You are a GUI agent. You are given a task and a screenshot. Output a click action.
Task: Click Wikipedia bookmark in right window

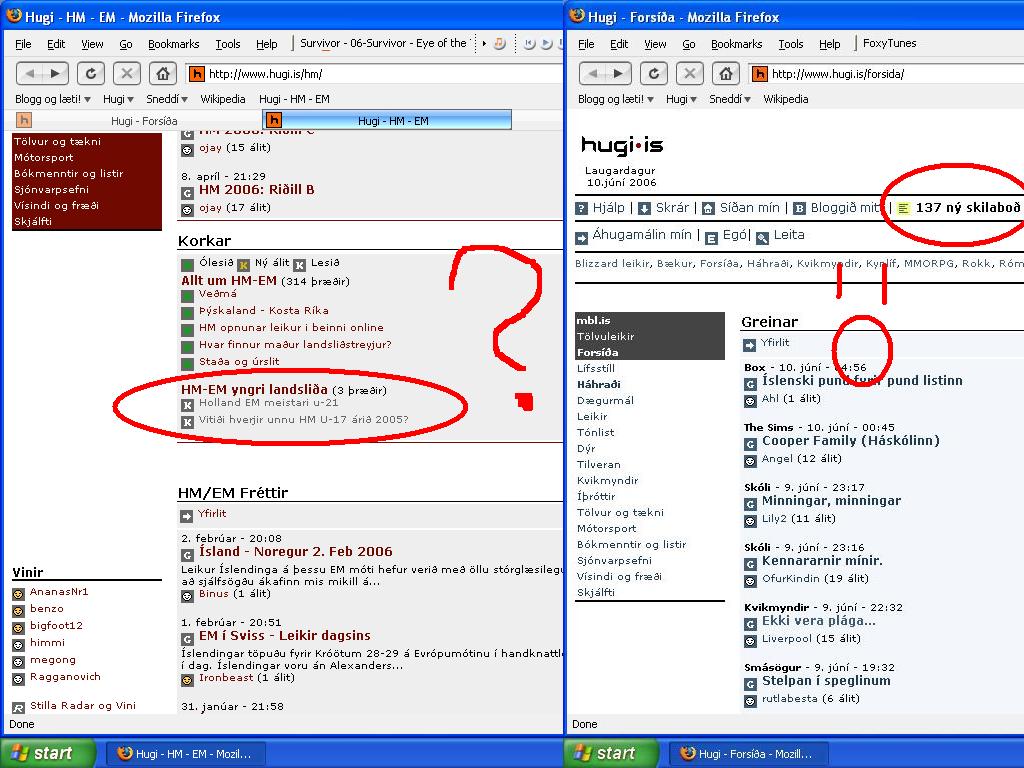(786, 99)
